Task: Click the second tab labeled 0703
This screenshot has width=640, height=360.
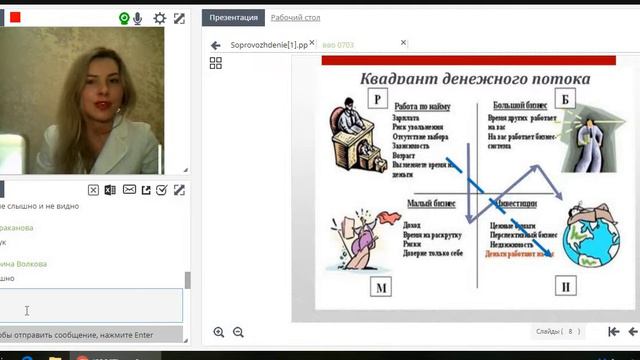Action: pos(338,45)
